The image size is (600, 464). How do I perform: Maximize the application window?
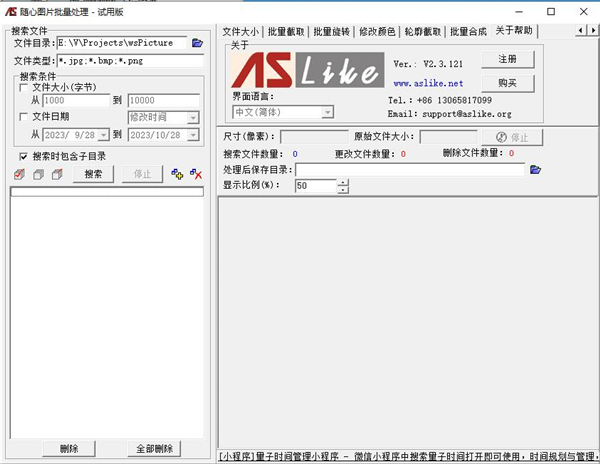pyautogui.click(x=551, y=12)
